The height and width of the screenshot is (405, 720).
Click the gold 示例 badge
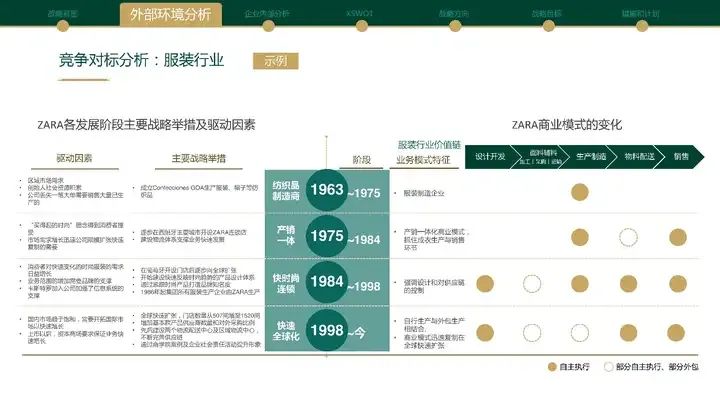pyautogui.click(x=276, y=61)
